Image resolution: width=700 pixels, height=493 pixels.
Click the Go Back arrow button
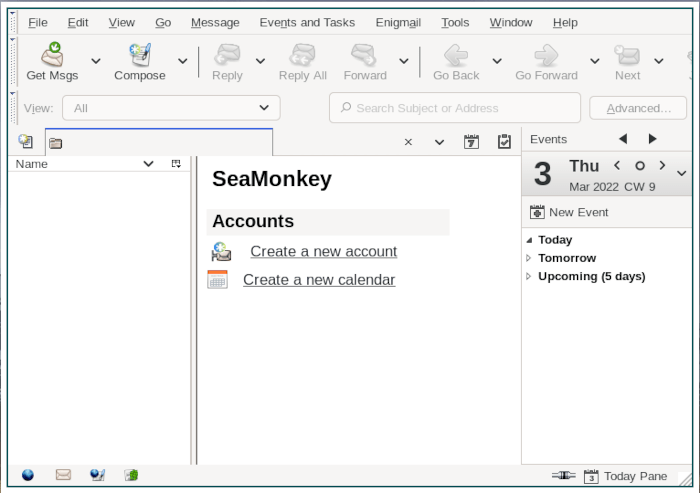(456, 62)
